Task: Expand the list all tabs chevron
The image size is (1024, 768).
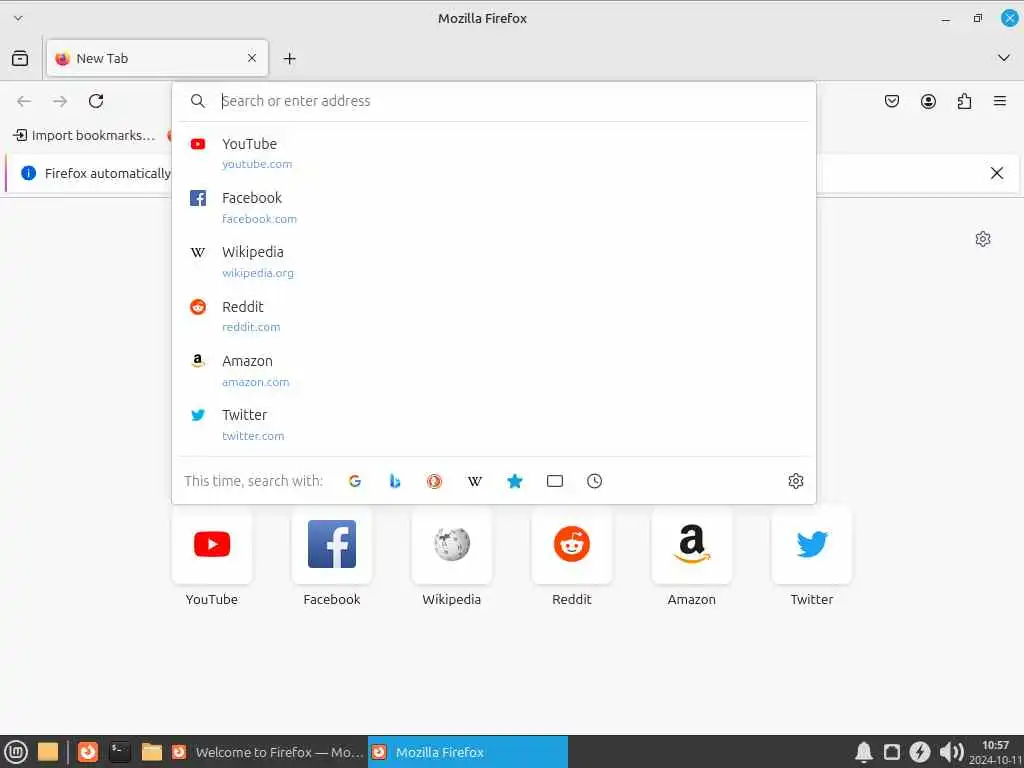Action: [x=1004, y=58]
